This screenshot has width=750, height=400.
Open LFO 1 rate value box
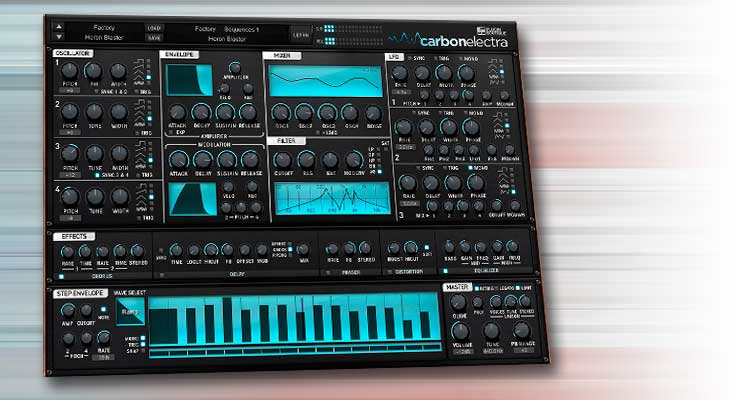pos(401,91)
